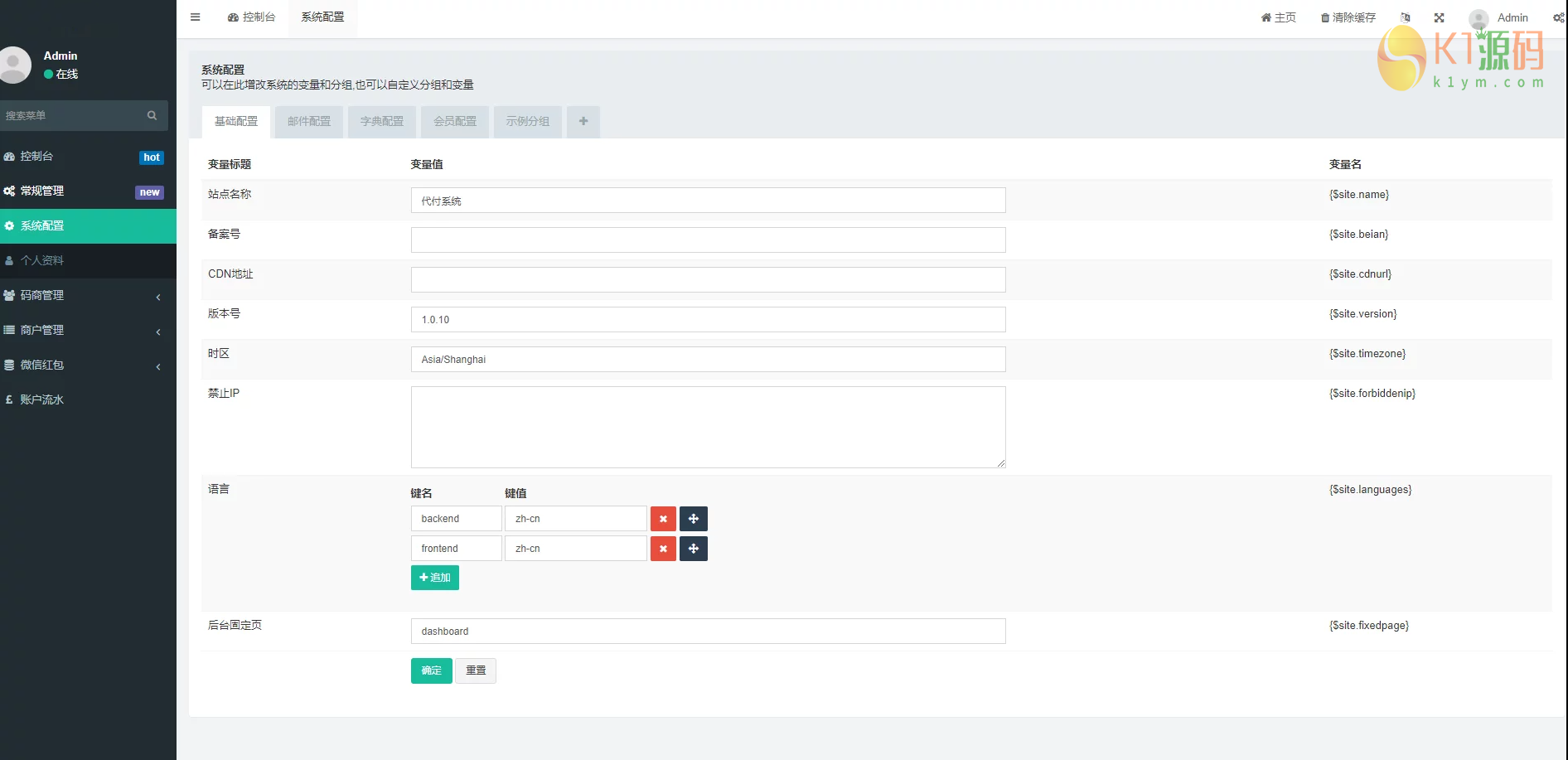The width and height of the screenshot is (1568, 760).
Task: Click the move handle on the frontend row
Action: pyautogui.click(x=694, y=549)
